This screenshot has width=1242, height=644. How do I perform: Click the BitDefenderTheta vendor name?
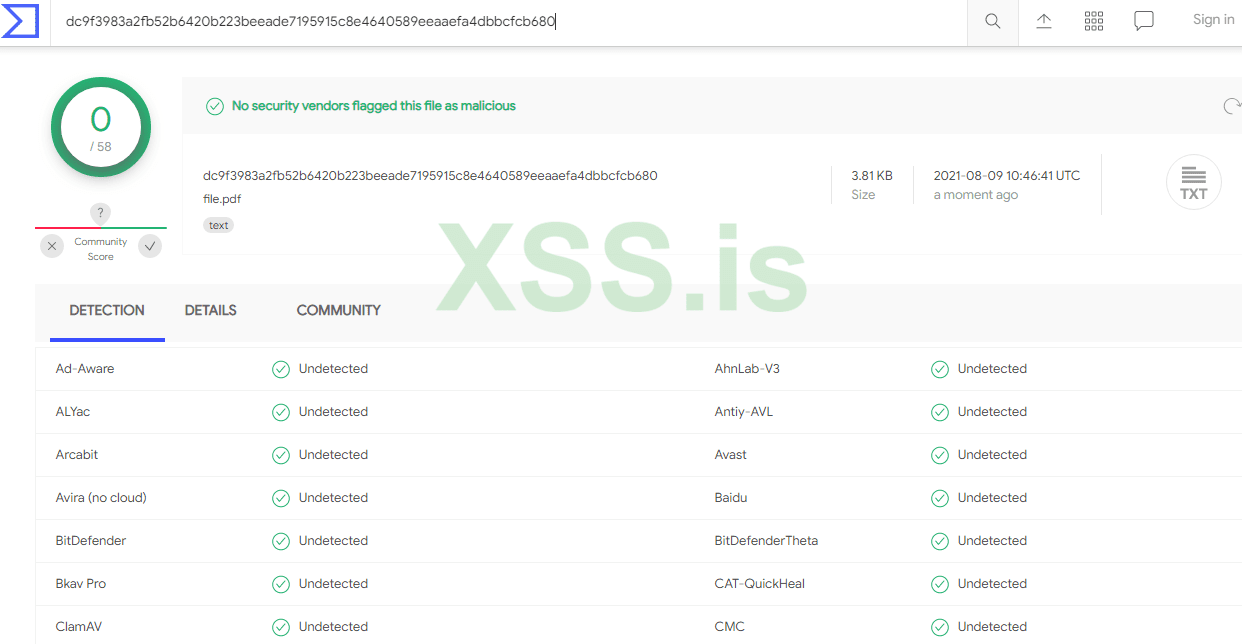766,541
